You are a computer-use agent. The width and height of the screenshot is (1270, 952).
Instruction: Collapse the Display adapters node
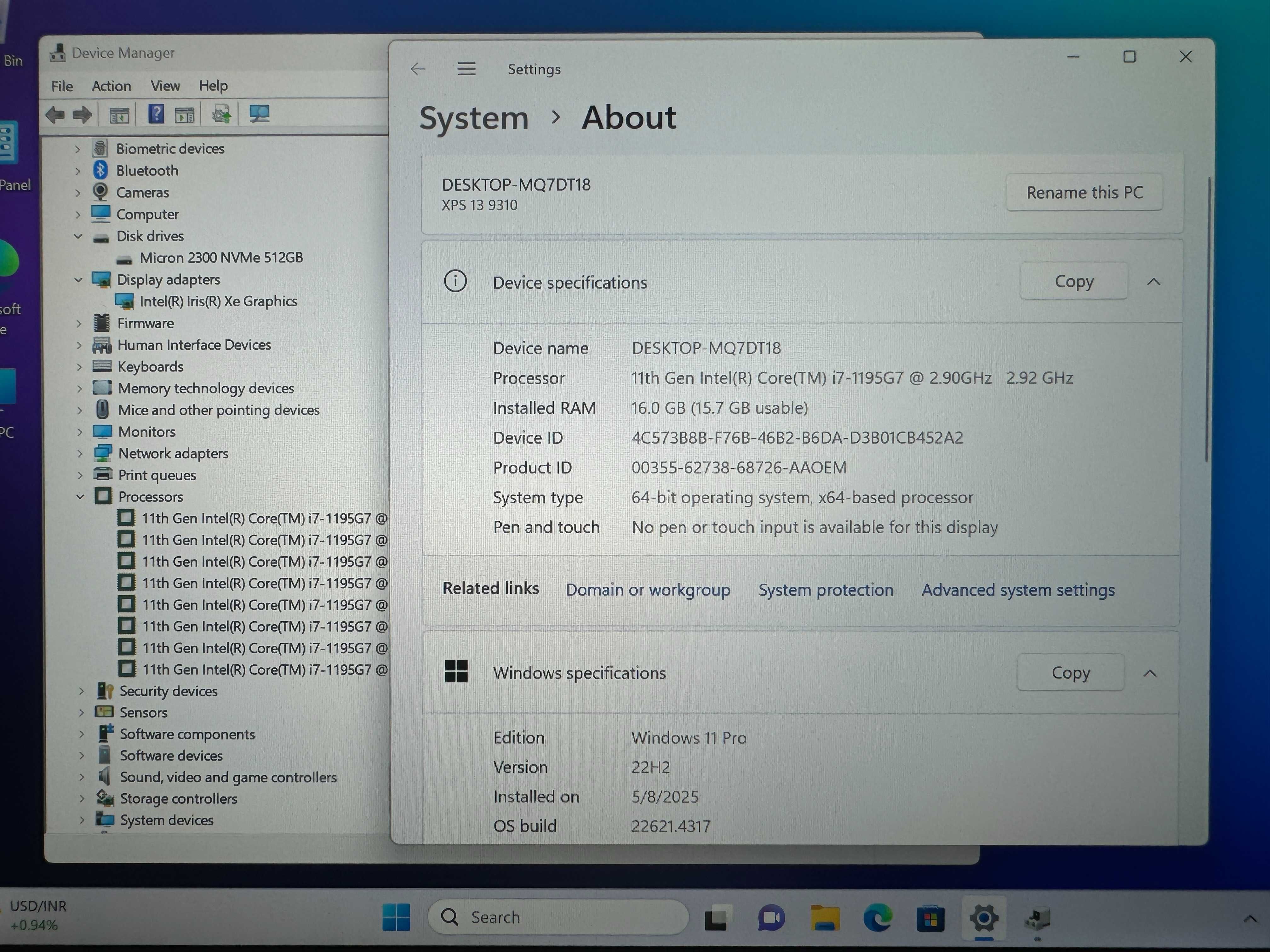coord(79,280)
